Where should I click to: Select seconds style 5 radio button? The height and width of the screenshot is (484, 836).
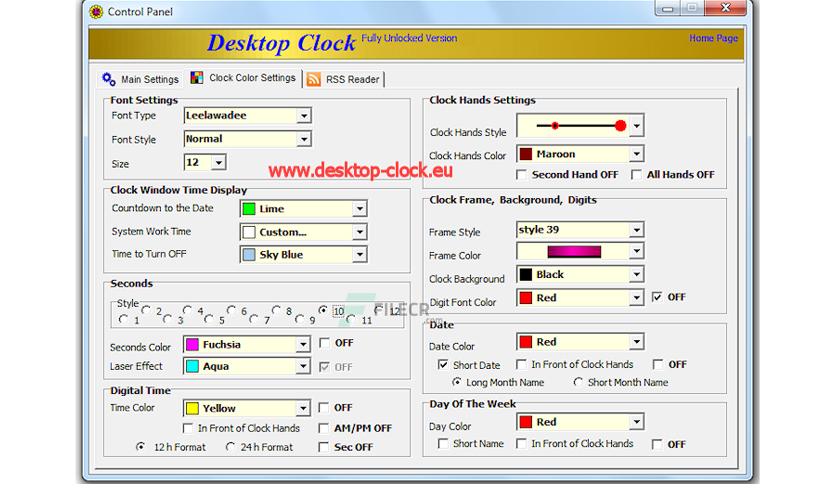pyautogui.click(x=209, y=319)
